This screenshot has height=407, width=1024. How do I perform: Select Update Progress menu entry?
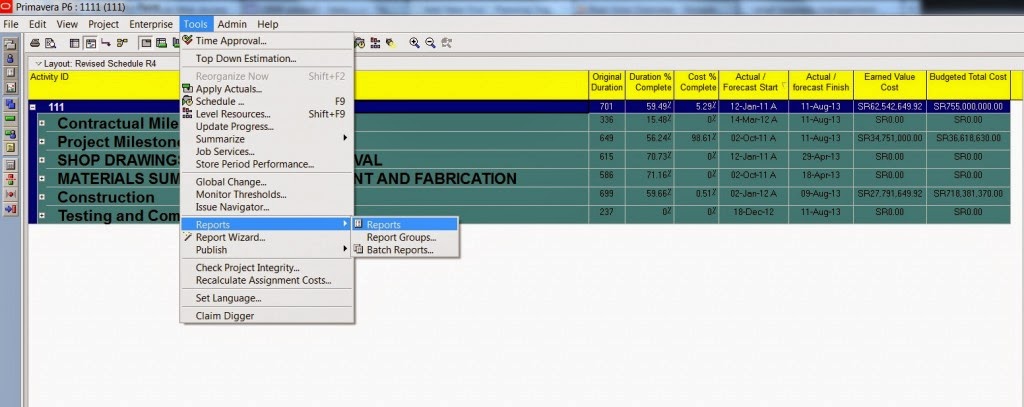pyautogui.click(x=268, y=127)
